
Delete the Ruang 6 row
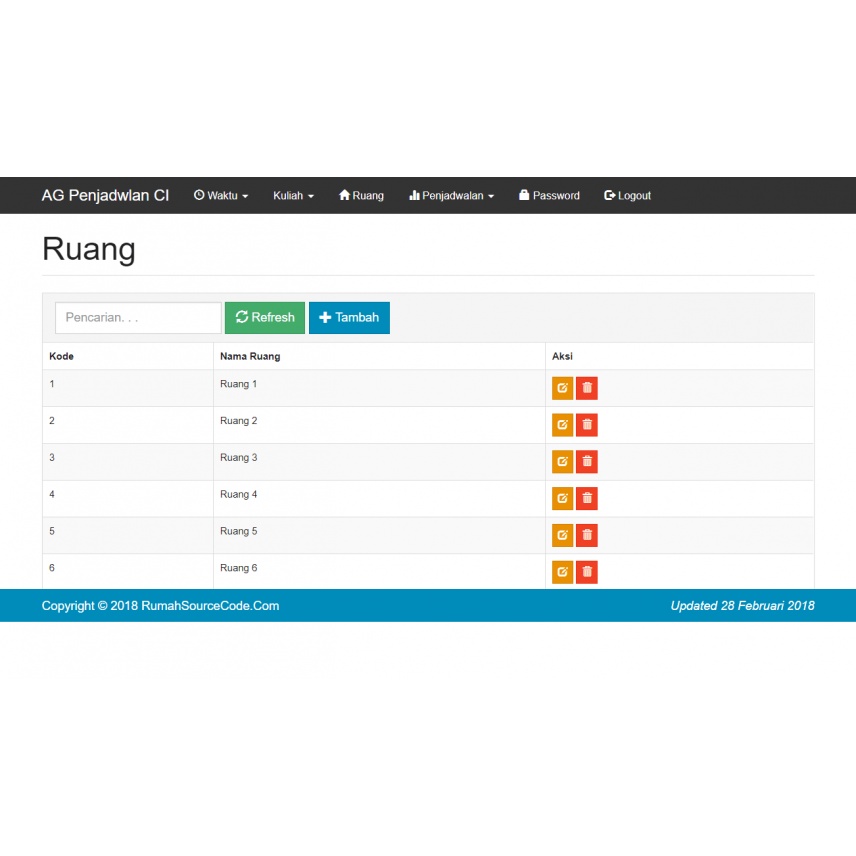[587, 572]
